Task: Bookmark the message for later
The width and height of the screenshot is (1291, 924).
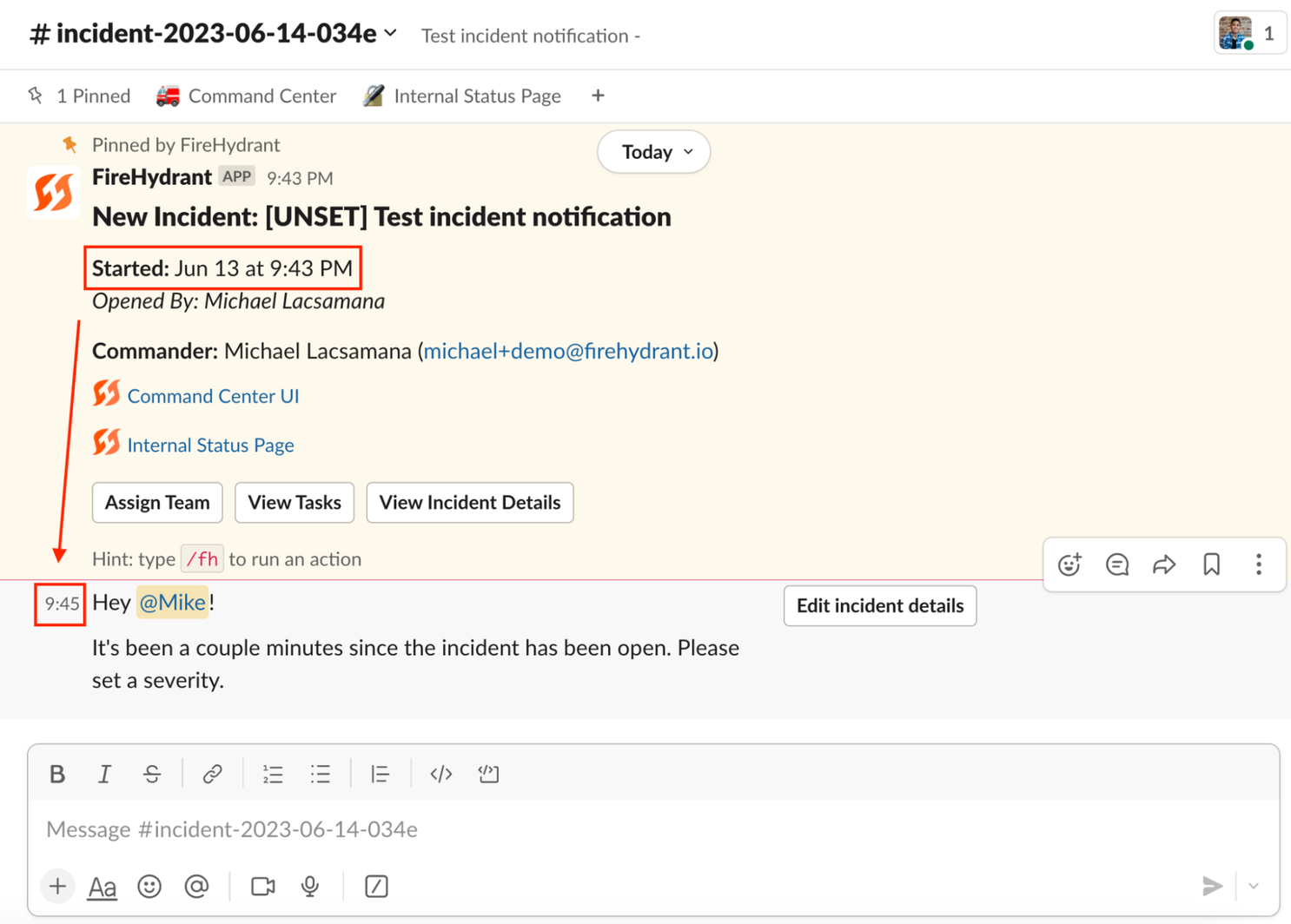Action: [1212, 564]
